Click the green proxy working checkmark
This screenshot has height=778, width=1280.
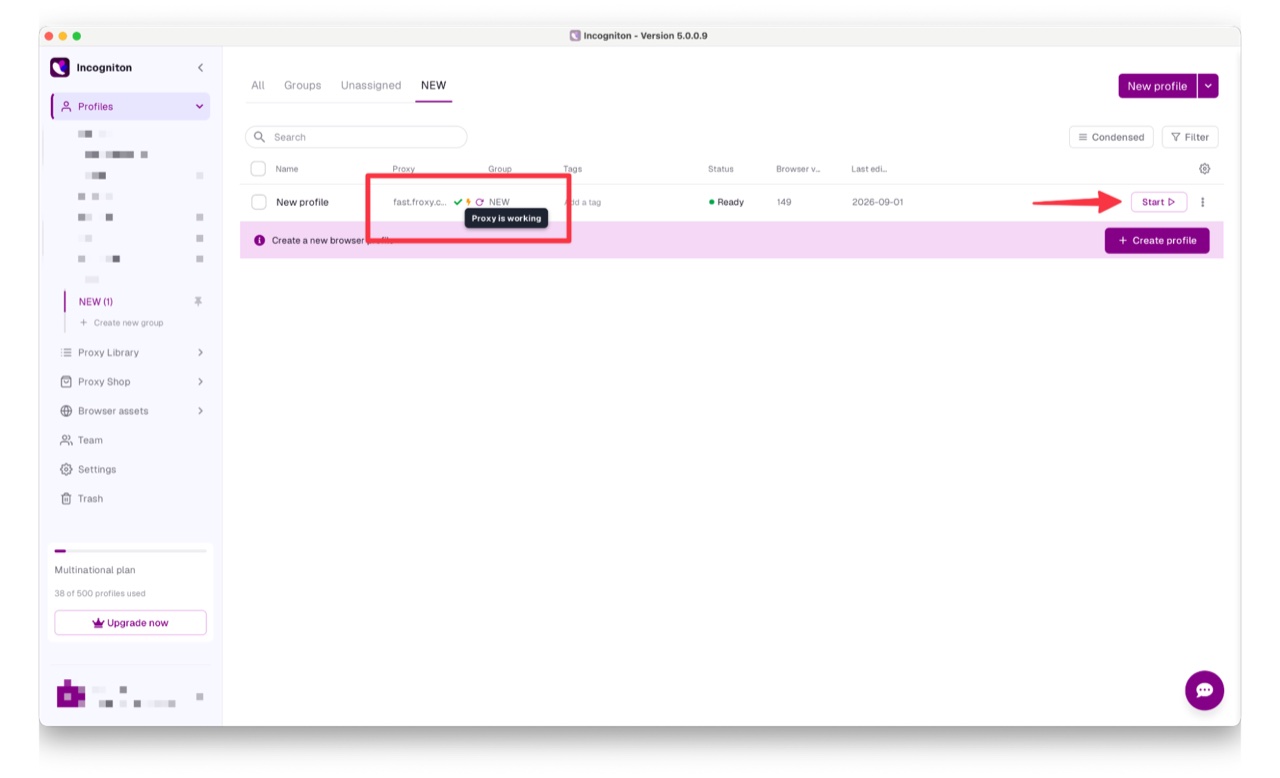pos(458,202)
